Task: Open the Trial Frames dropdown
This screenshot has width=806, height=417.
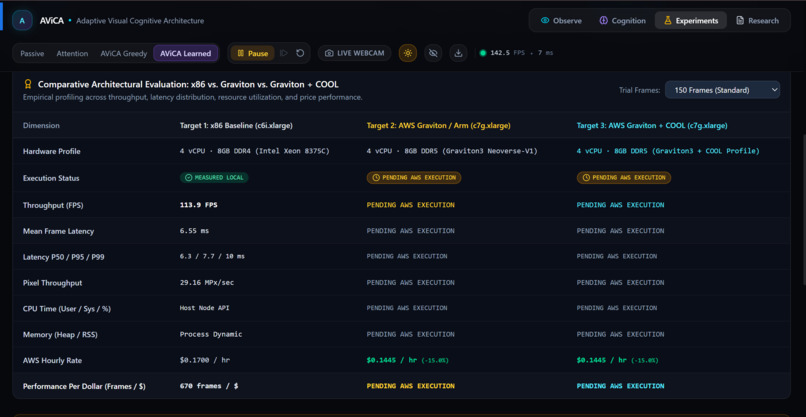Action: [722, 90]
